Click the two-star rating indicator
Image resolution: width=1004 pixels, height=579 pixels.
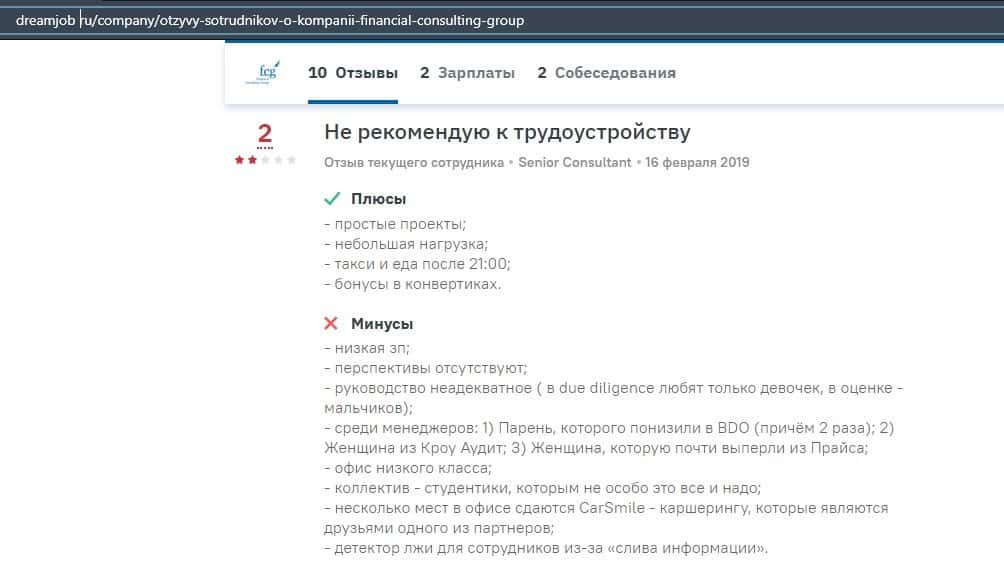coord(264,159)
